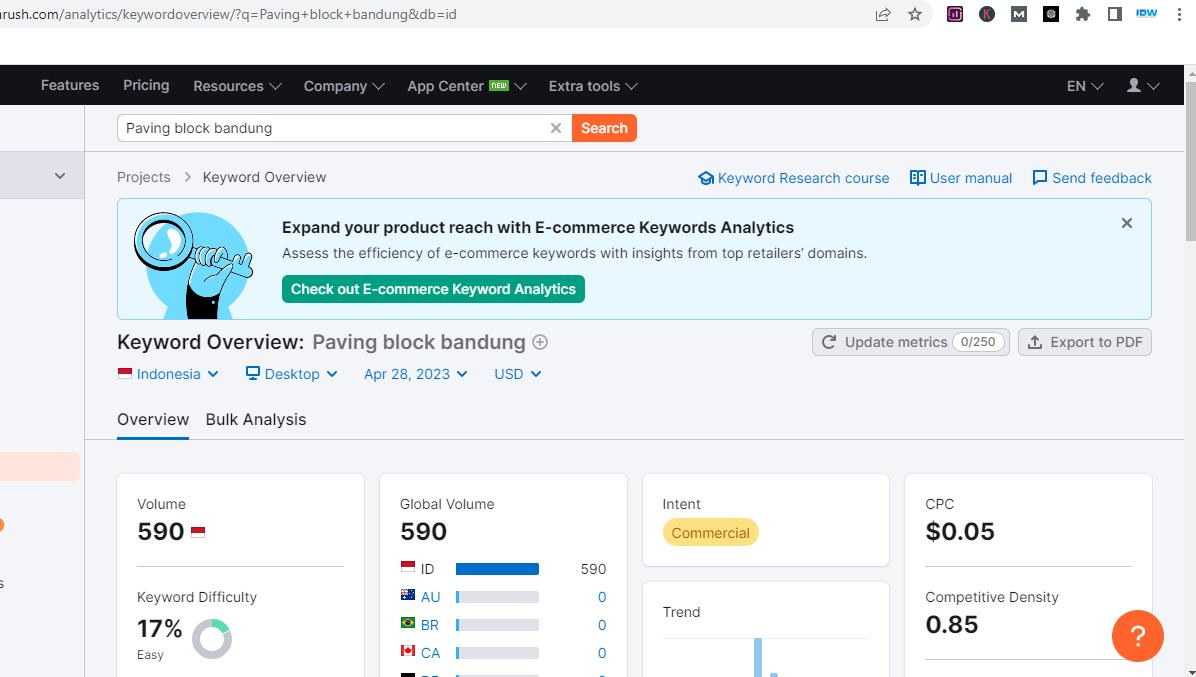
Task: Click the Trend chart label
Action: [x=681, y=612]
